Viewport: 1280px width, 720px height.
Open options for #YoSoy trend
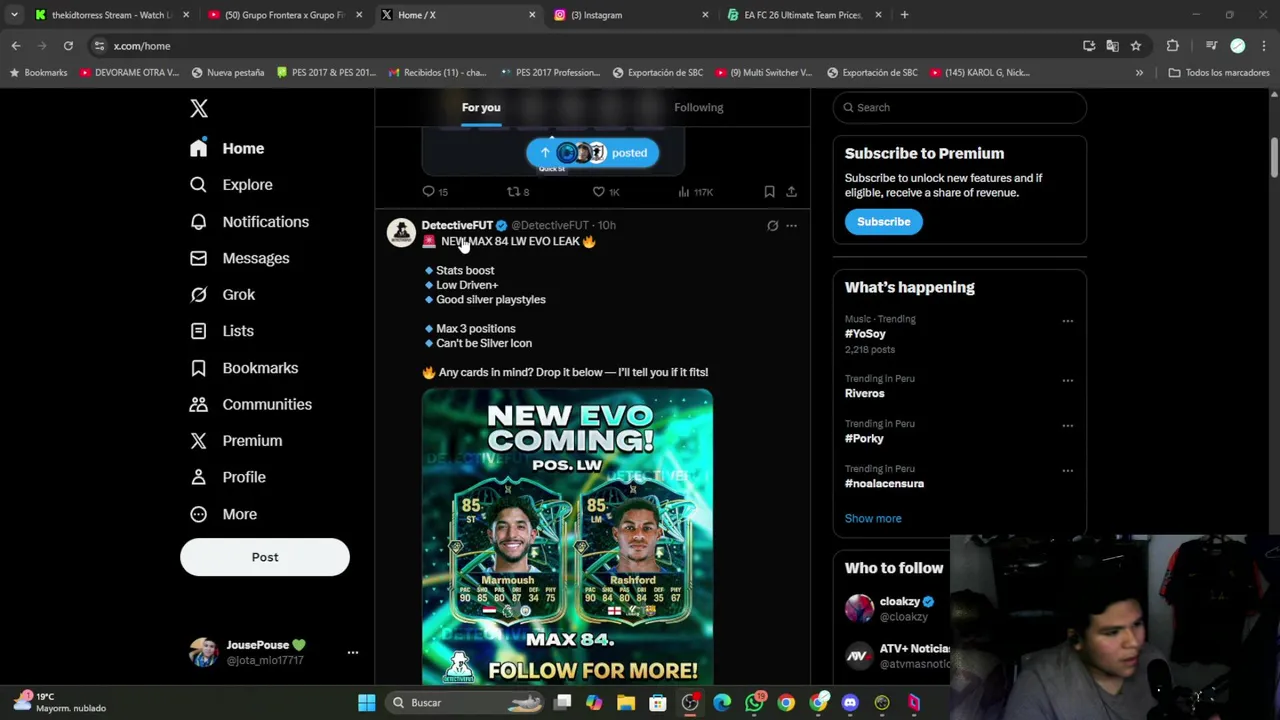tap(1067, 321)
